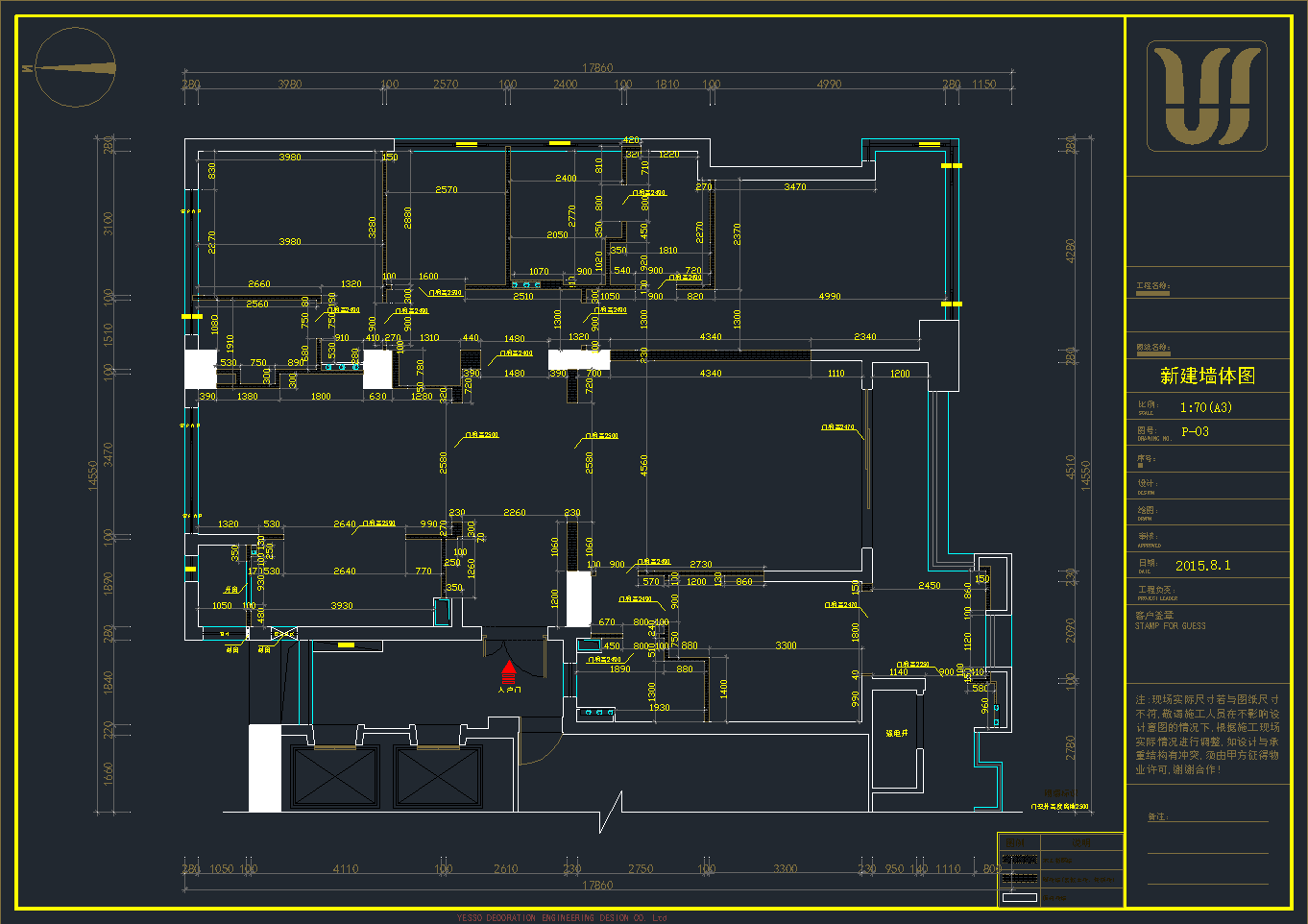Select the bottom dimension 2610
This screenshot has height=924, width=1308.
tap(506, 869)
